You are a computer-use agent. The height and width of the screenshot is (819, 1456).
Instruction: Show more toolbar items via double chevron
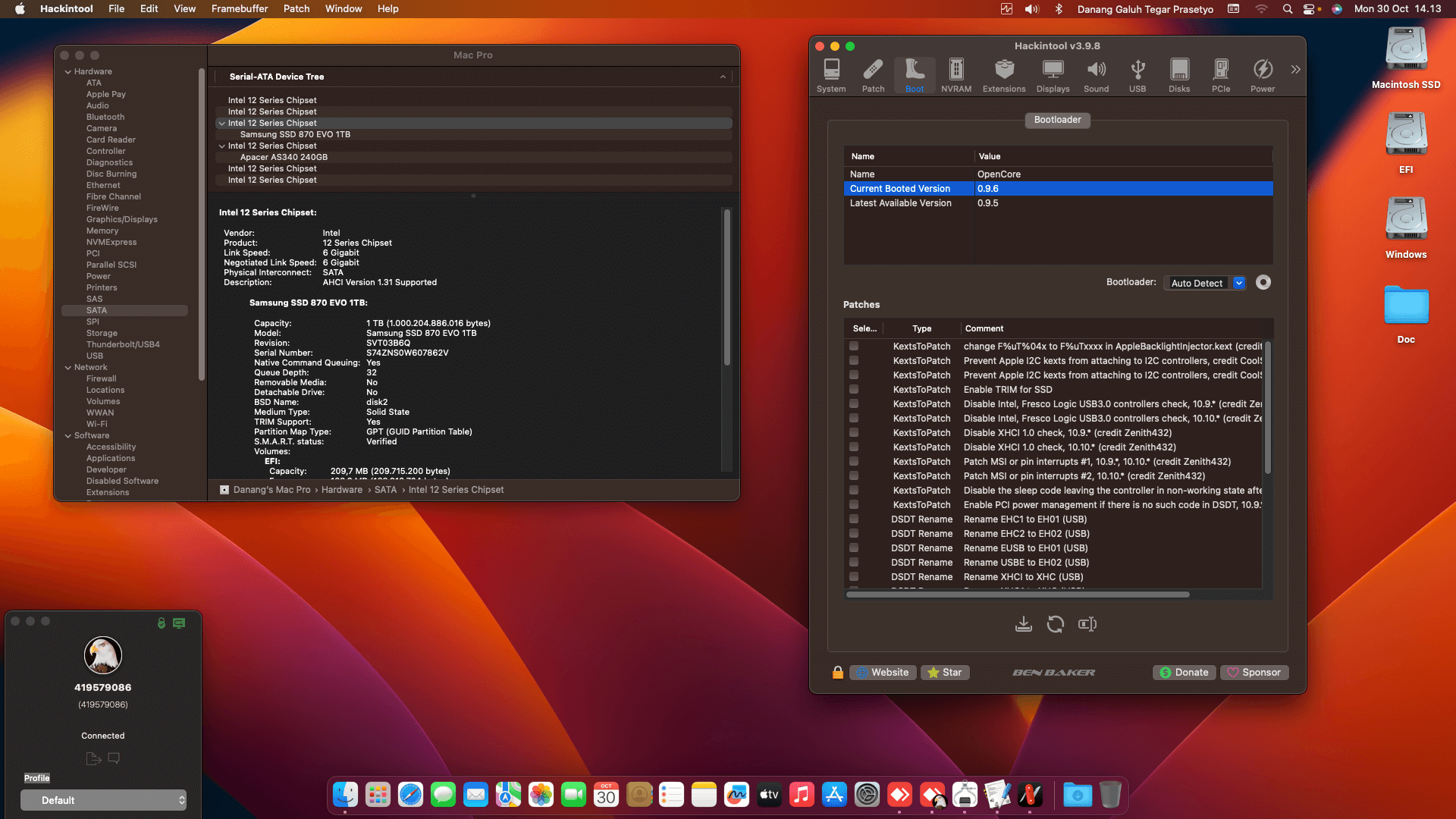pyautogui.click(x=1295, y=69)
